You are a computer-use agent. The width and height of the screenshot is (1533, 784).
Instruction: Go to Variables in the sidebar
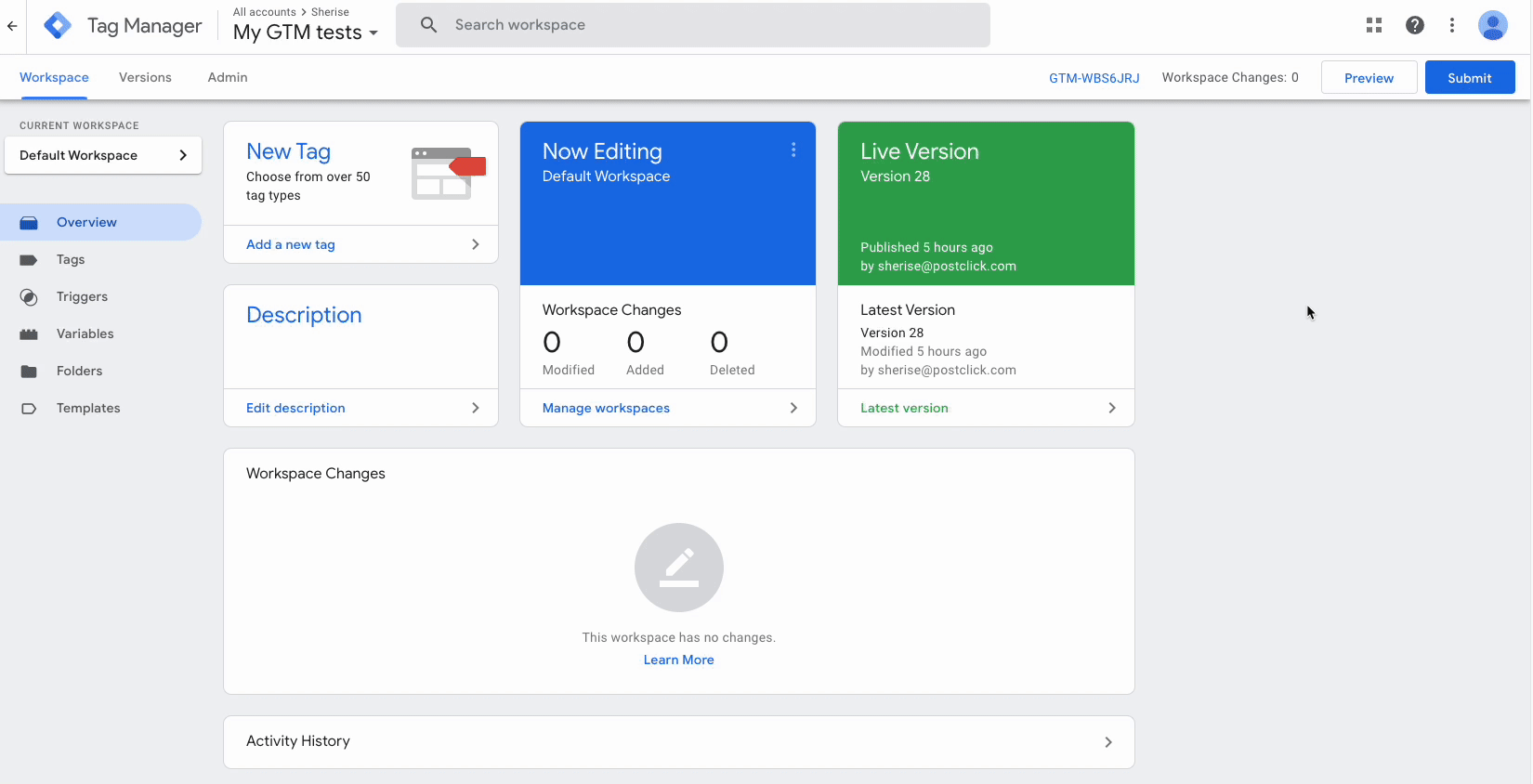pyautogui.click(x=85, y=333)
